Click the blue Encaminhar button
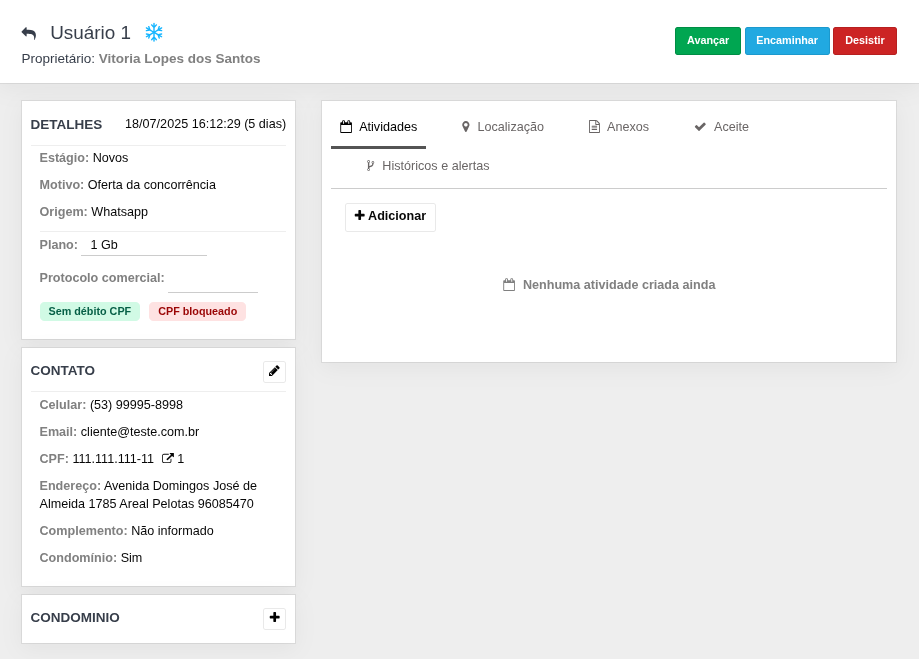919x659 pixels. 787,41
